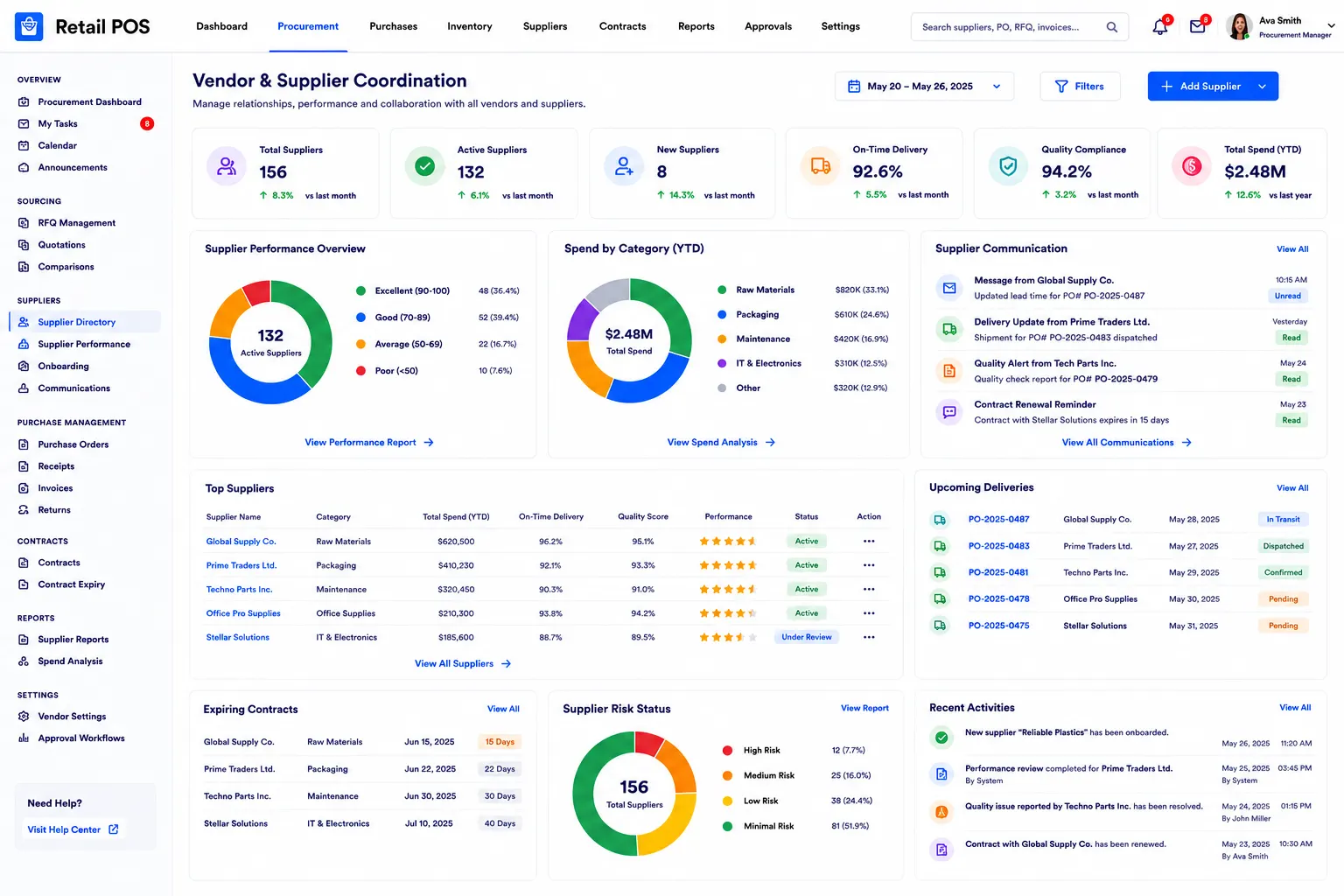The height and width of the screenshot is (896, 1344).
Task: Click the Quality Alert document icon
Action: pos(949,371)
